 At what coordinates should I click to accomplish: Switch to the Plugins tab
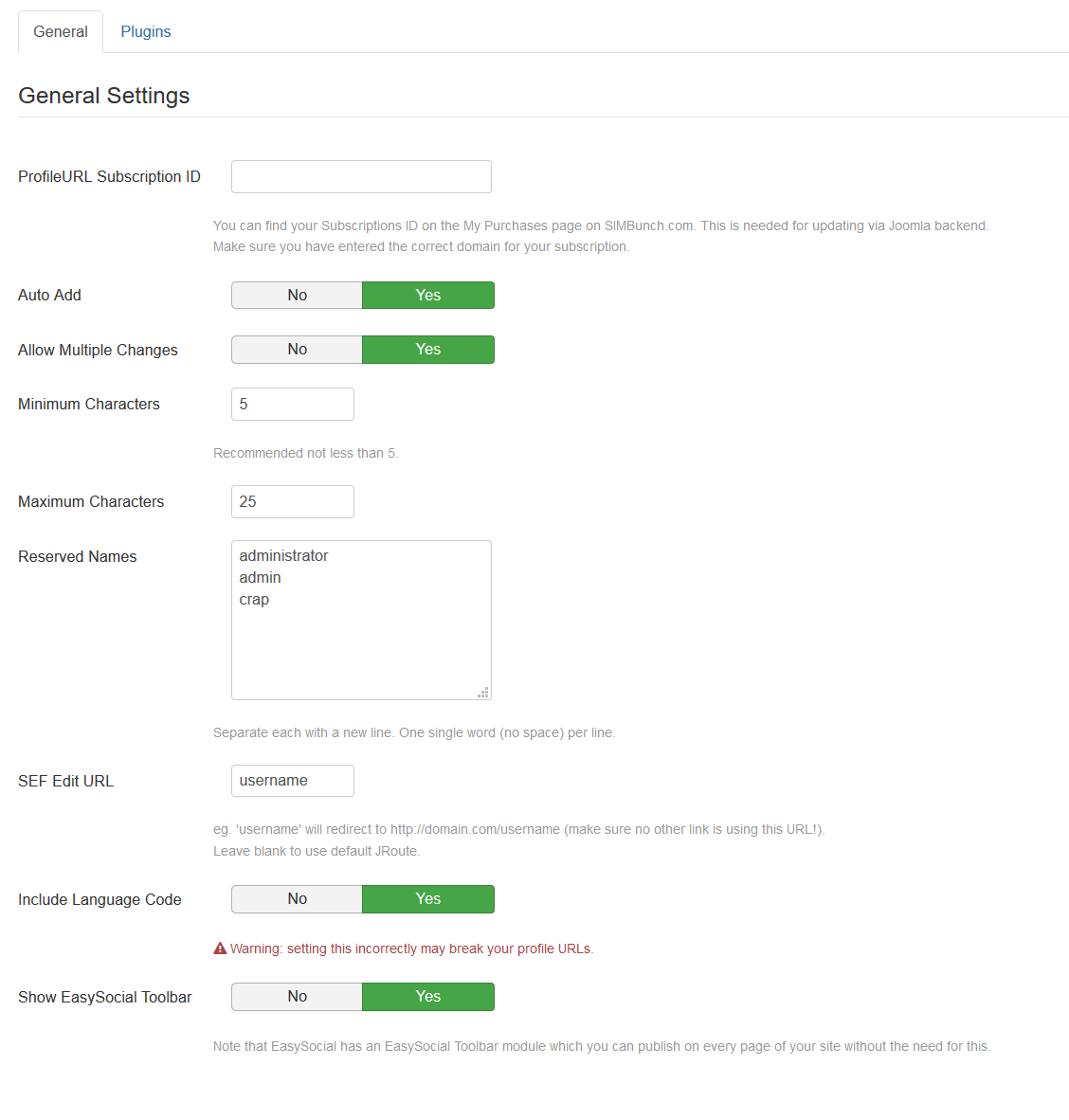(146, 31)
